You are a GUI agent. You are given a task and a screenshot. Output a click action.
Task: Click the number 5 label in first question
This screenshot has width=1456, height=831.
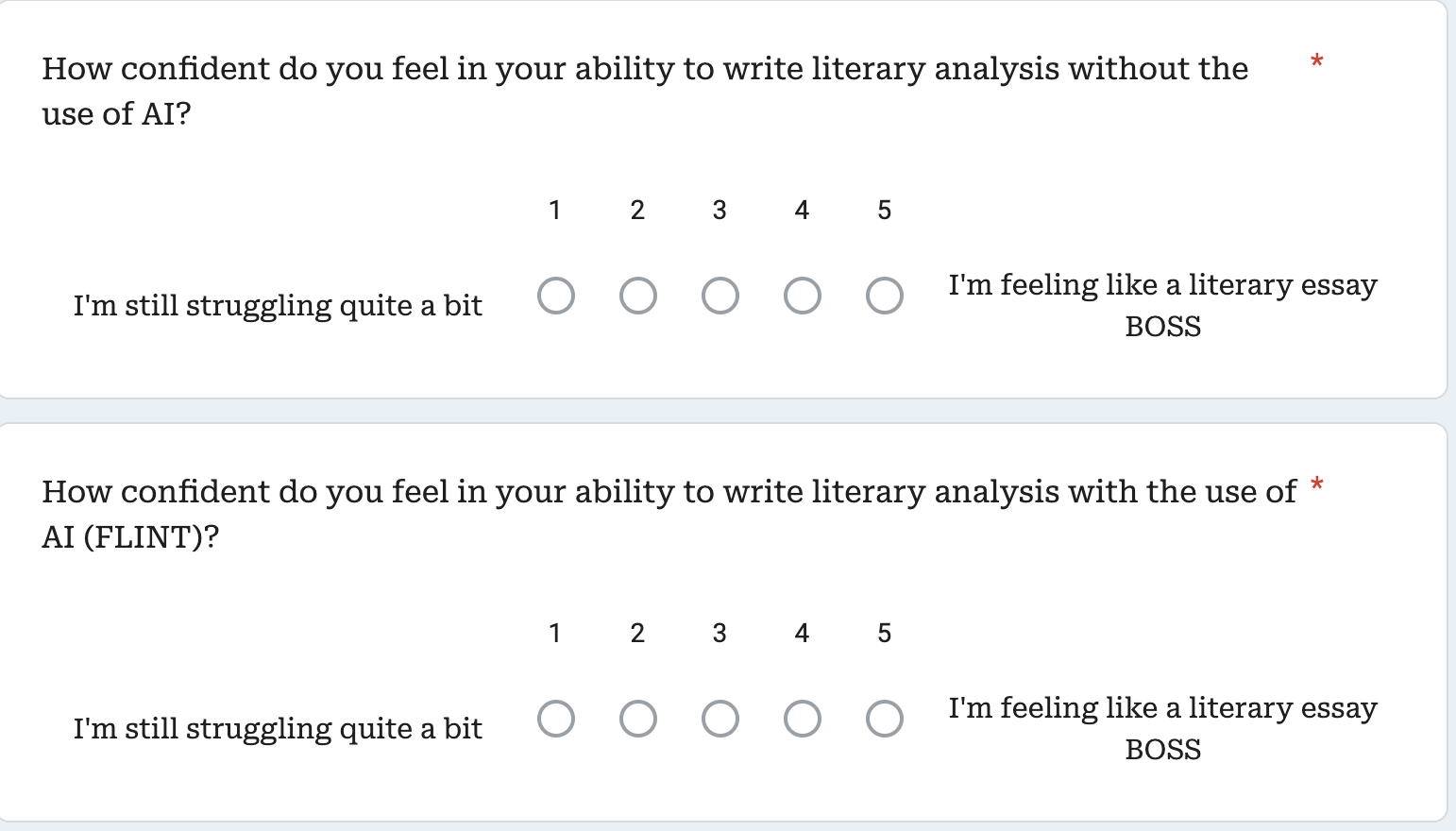click(x=884, y=210)
